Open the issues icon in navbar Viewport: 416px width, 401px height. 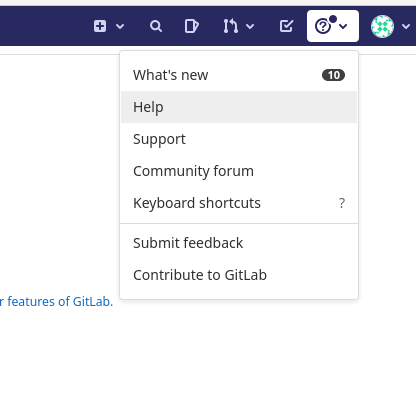[x=192, y=26]
